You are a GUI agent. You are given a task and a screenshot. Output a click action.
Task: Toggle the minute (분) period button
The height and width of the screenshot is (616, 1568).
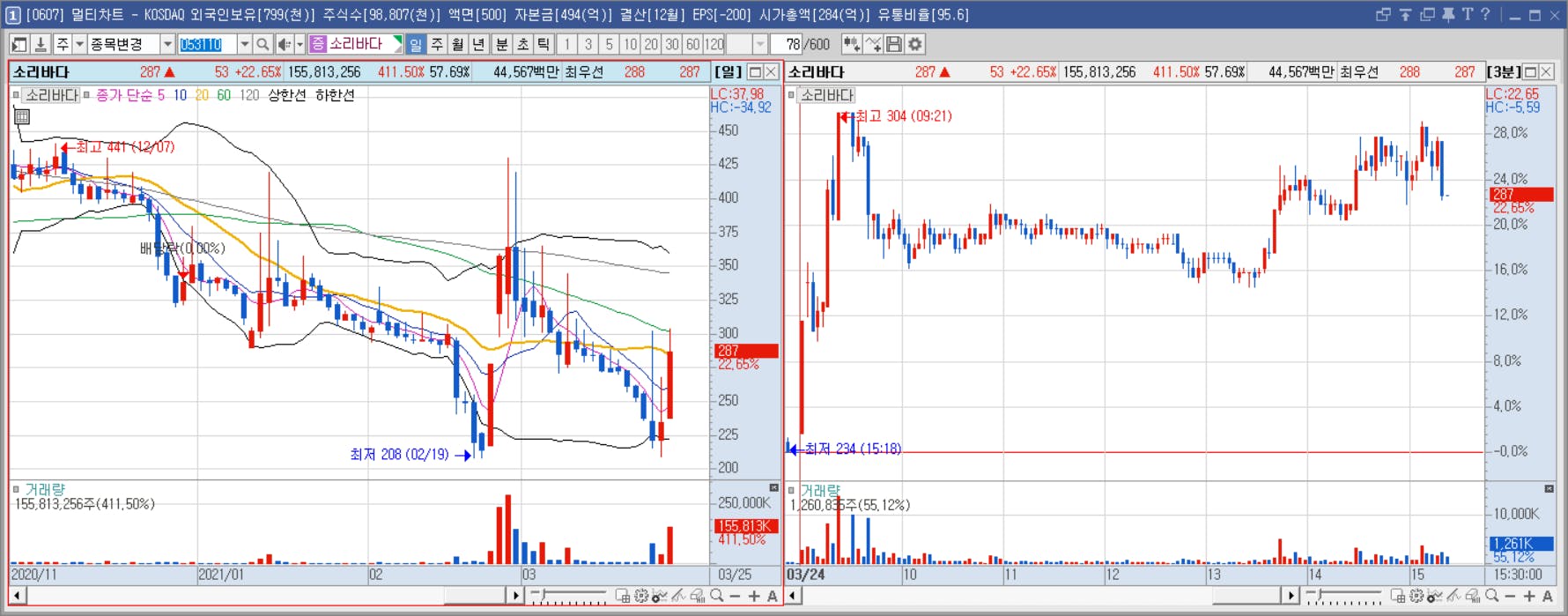point(501,44)
